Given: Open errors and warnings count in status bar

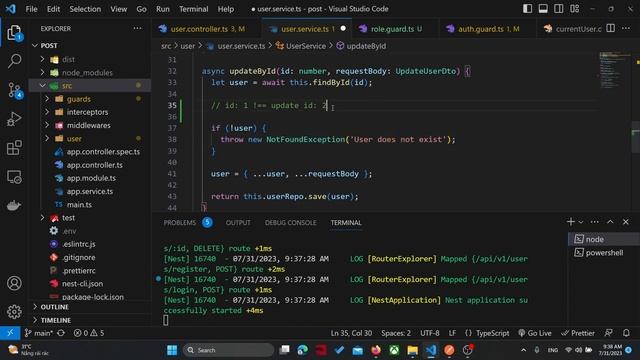Looking at the screenshot, I should pos(89,333).
